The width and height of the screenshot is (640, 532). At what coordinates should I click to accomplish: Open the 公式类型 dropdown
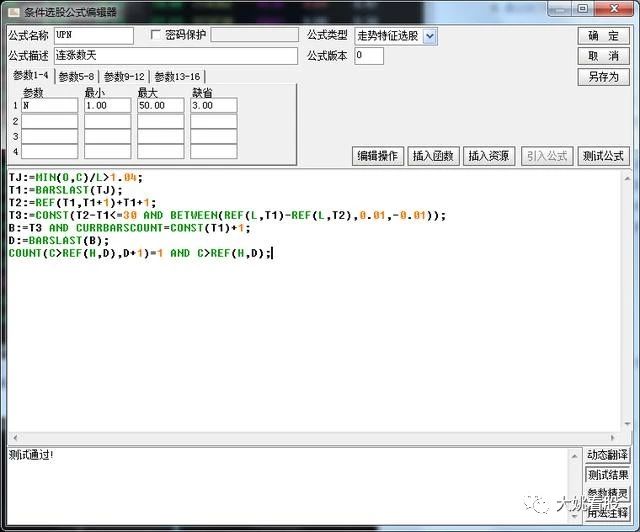click(x=430, y=36)
